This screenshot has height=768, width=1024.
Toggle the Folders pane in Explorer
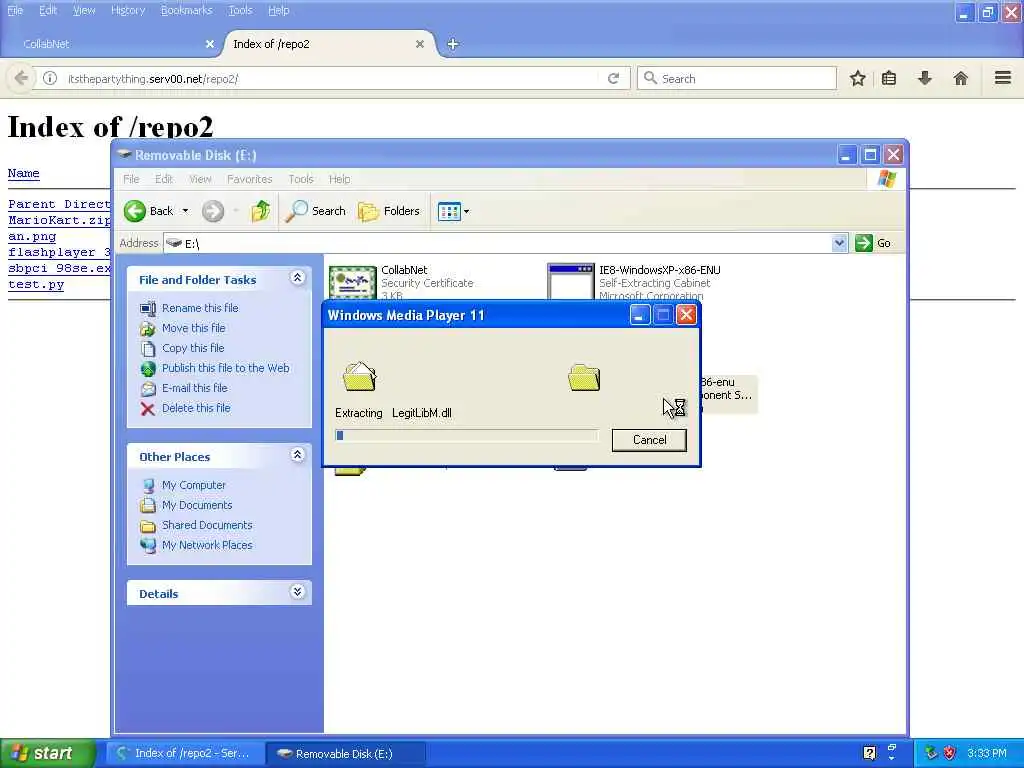click(389, 211)
